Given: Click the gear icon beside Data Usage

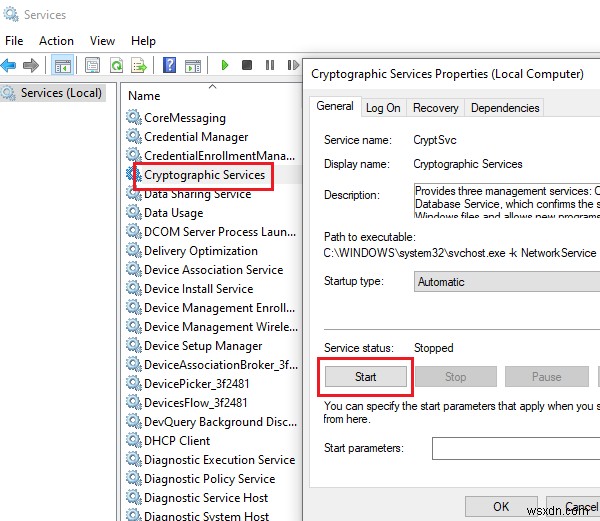Looking at the screenshot, I should [x=134, y=212].
